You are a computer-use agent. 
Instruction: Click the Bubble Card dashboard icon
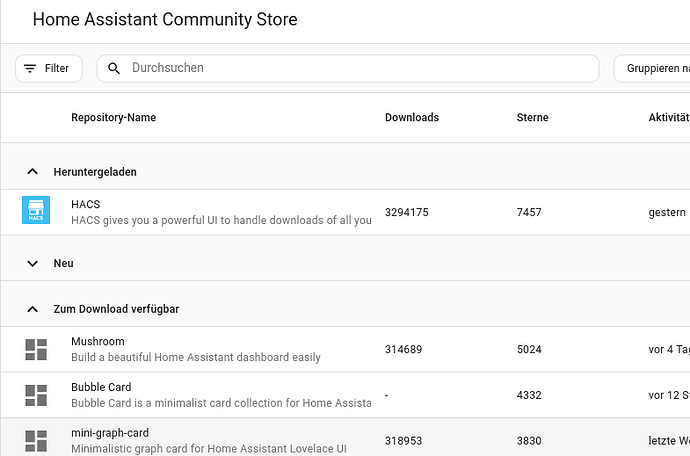36,395
